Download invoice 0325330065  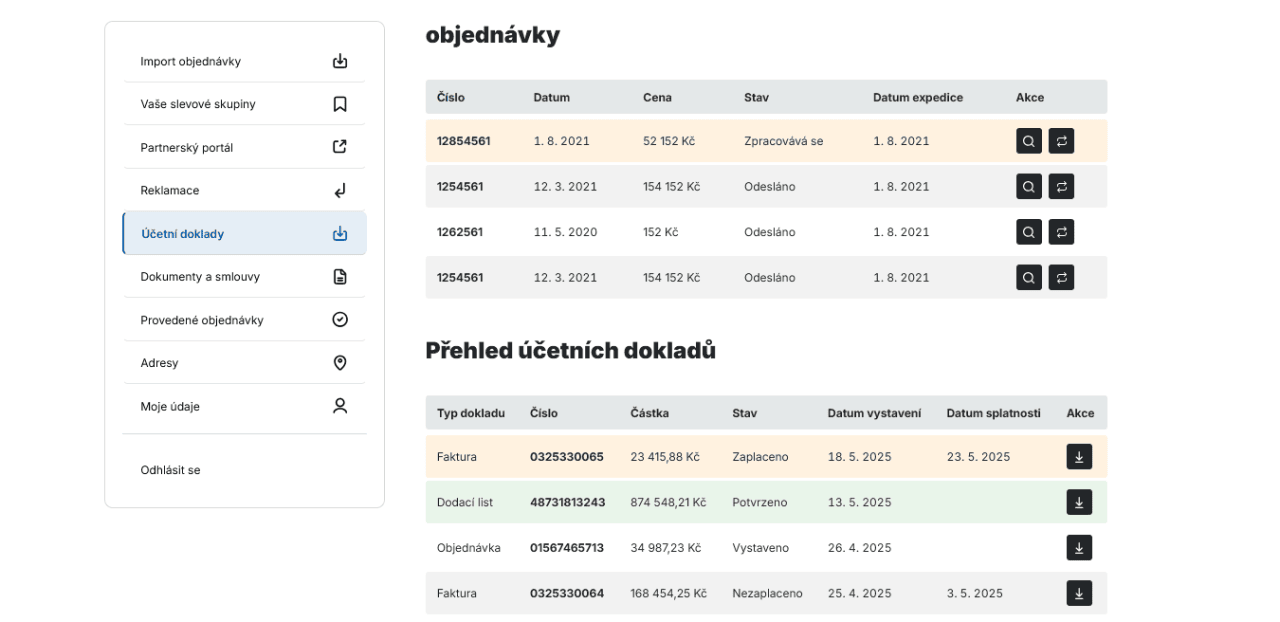coord(1079,457)
